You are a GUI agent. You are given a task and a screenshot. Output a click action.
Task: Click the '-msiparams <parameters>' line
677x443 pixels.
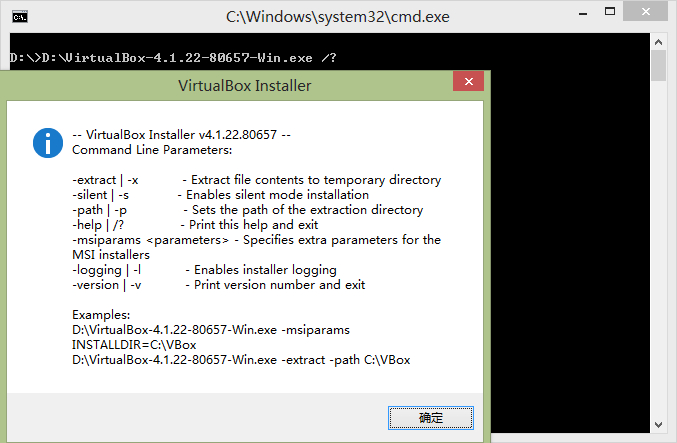[x=256, y=240]
